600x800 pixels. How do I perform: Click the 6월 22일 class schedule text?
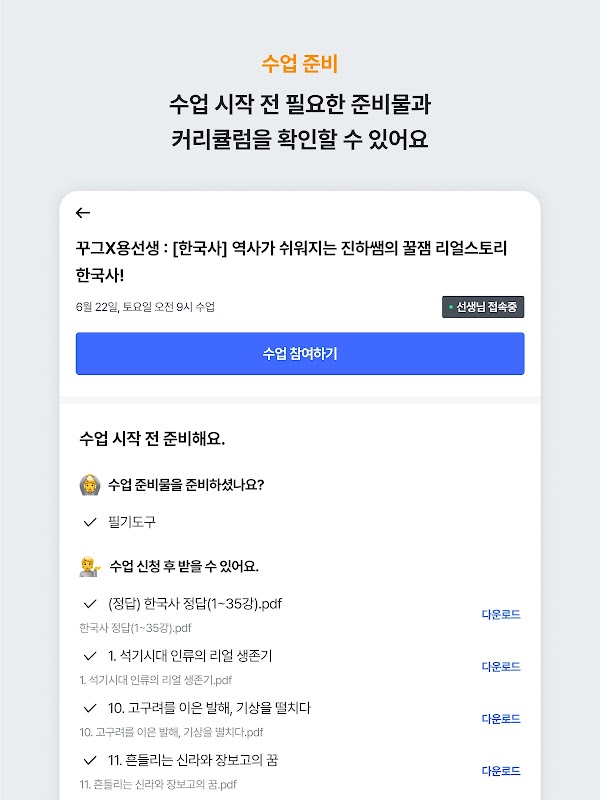145,307
